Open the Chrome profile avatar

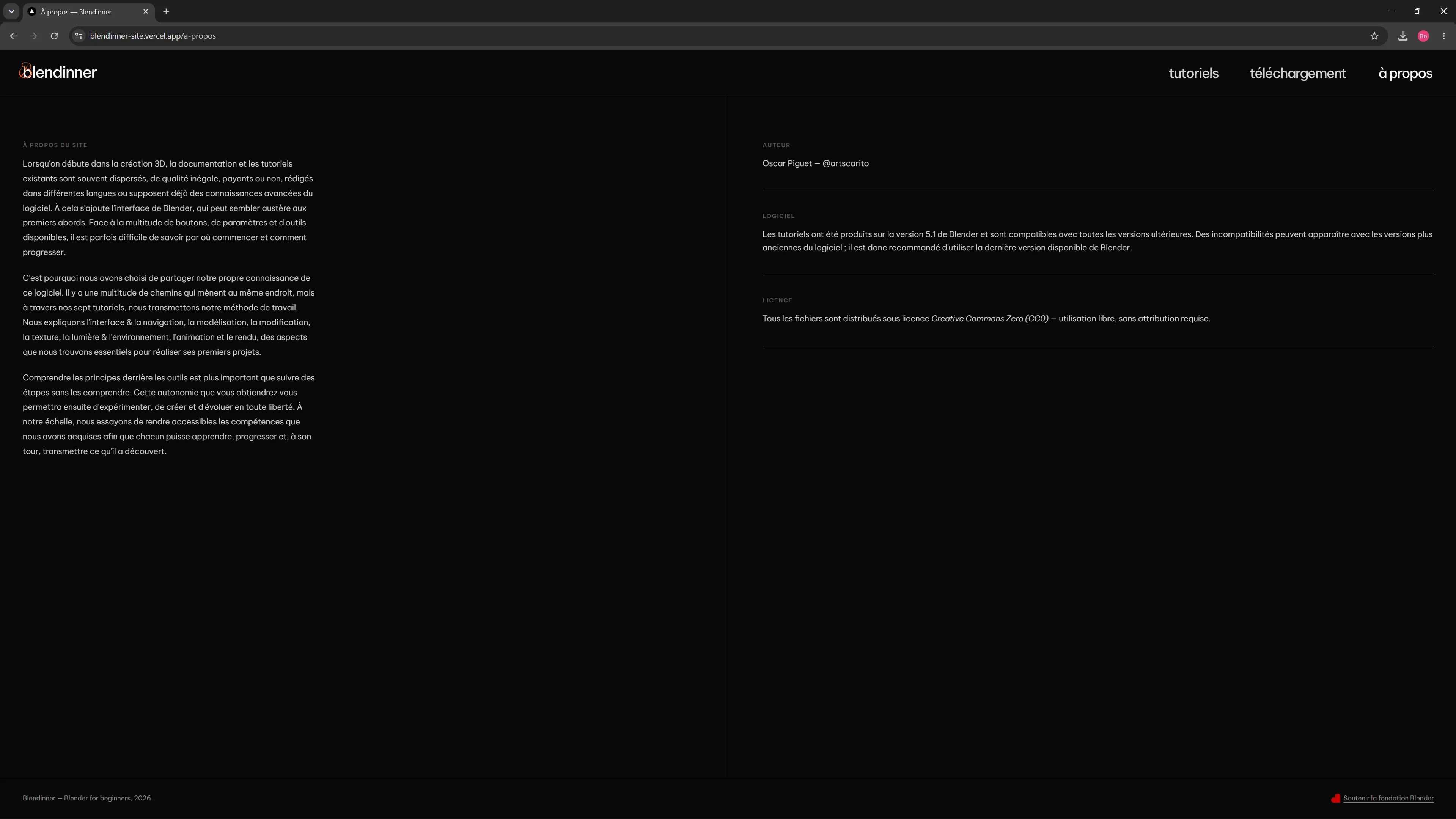tap(1423, 36)
